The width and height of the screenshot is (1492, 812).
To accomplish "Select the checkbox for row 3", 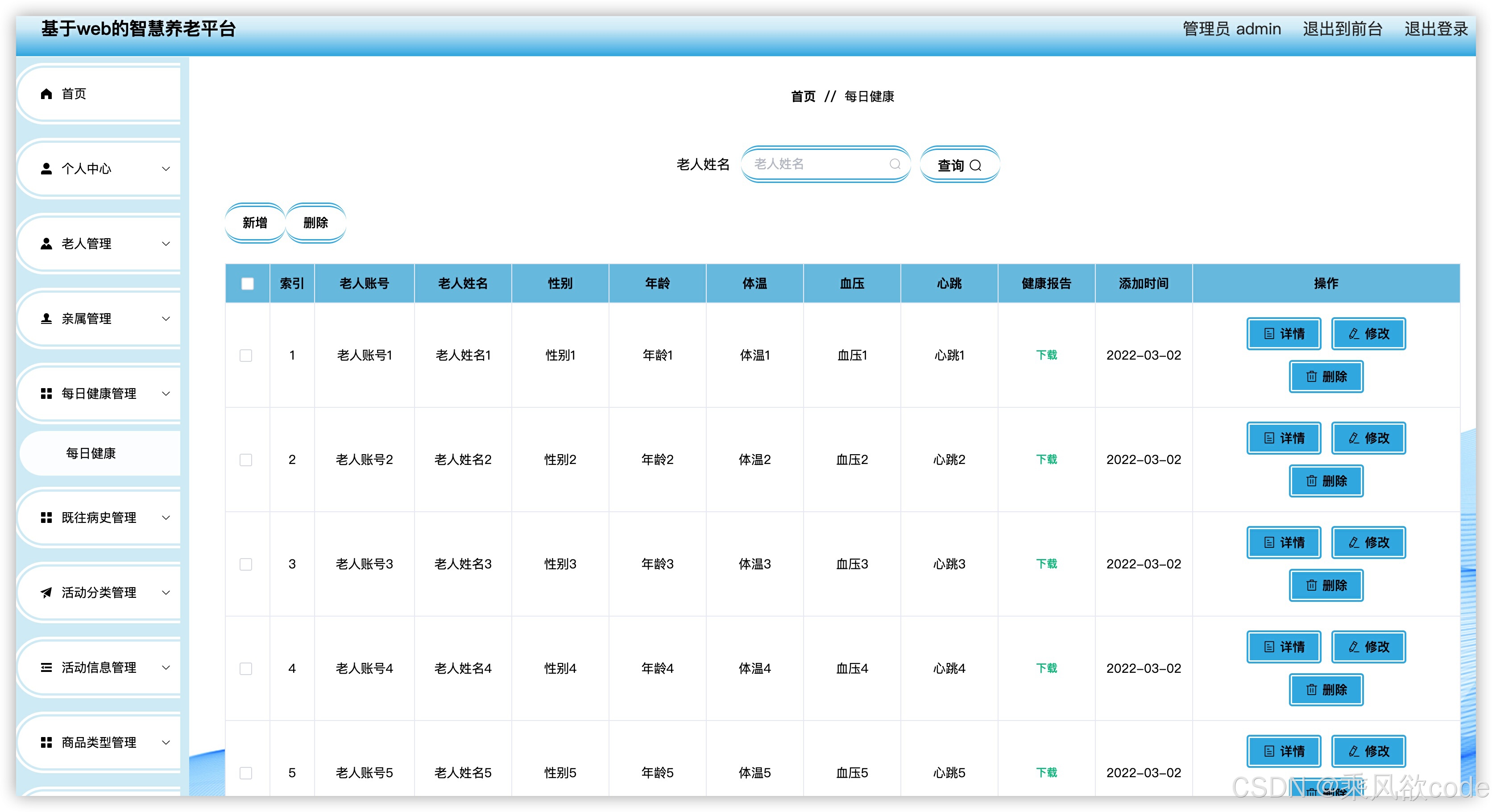I will [x=245, y=564].
